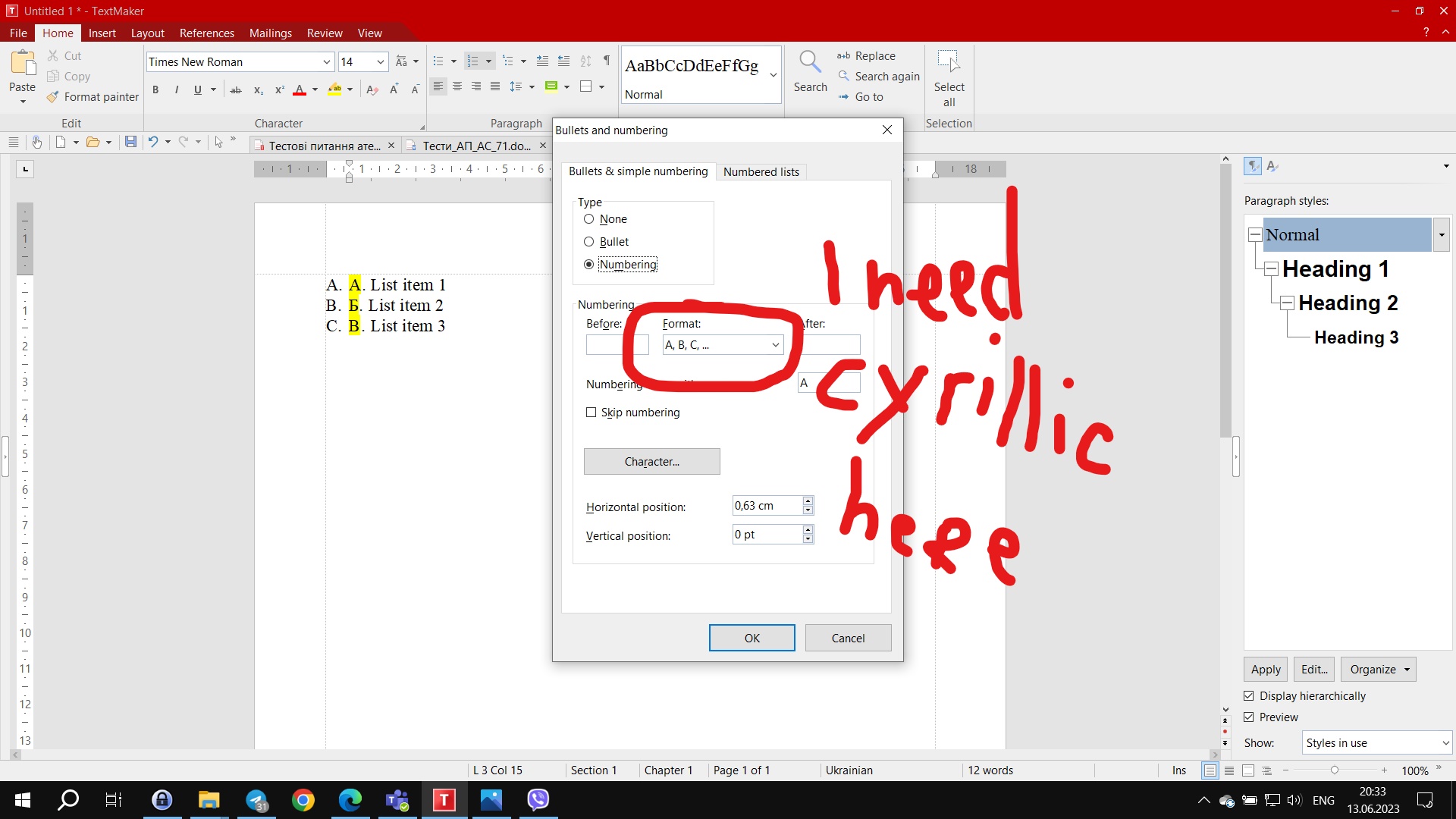Viewport: 1456px width, 819px height.
Task: Expand the font size dropdown
Action: [381, 62]
